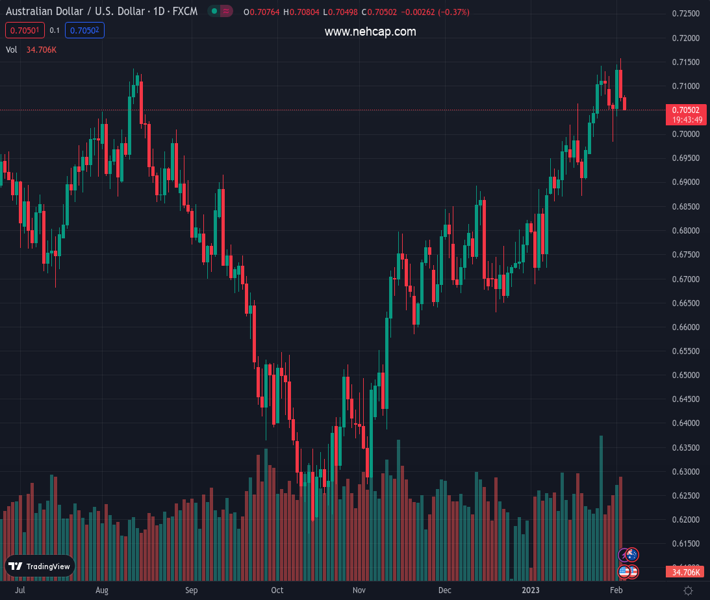The width and height of the screenshot is (710, 600).
Task: Click the 0.65000 price axis label
Action: coord(686,375)
